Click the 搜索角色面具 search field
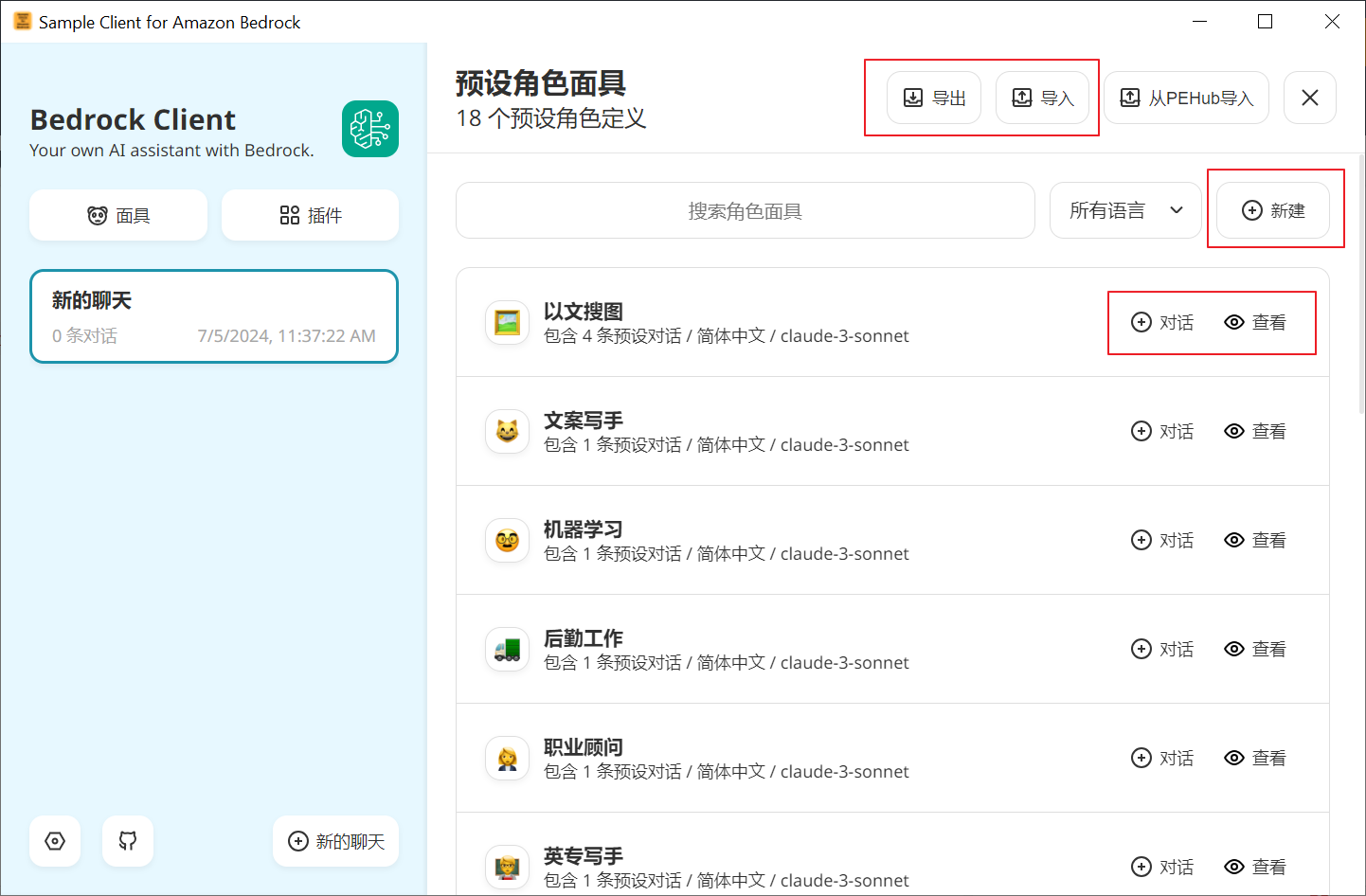This screenshot has width=1366, height=896. click(x=745, y=210)
